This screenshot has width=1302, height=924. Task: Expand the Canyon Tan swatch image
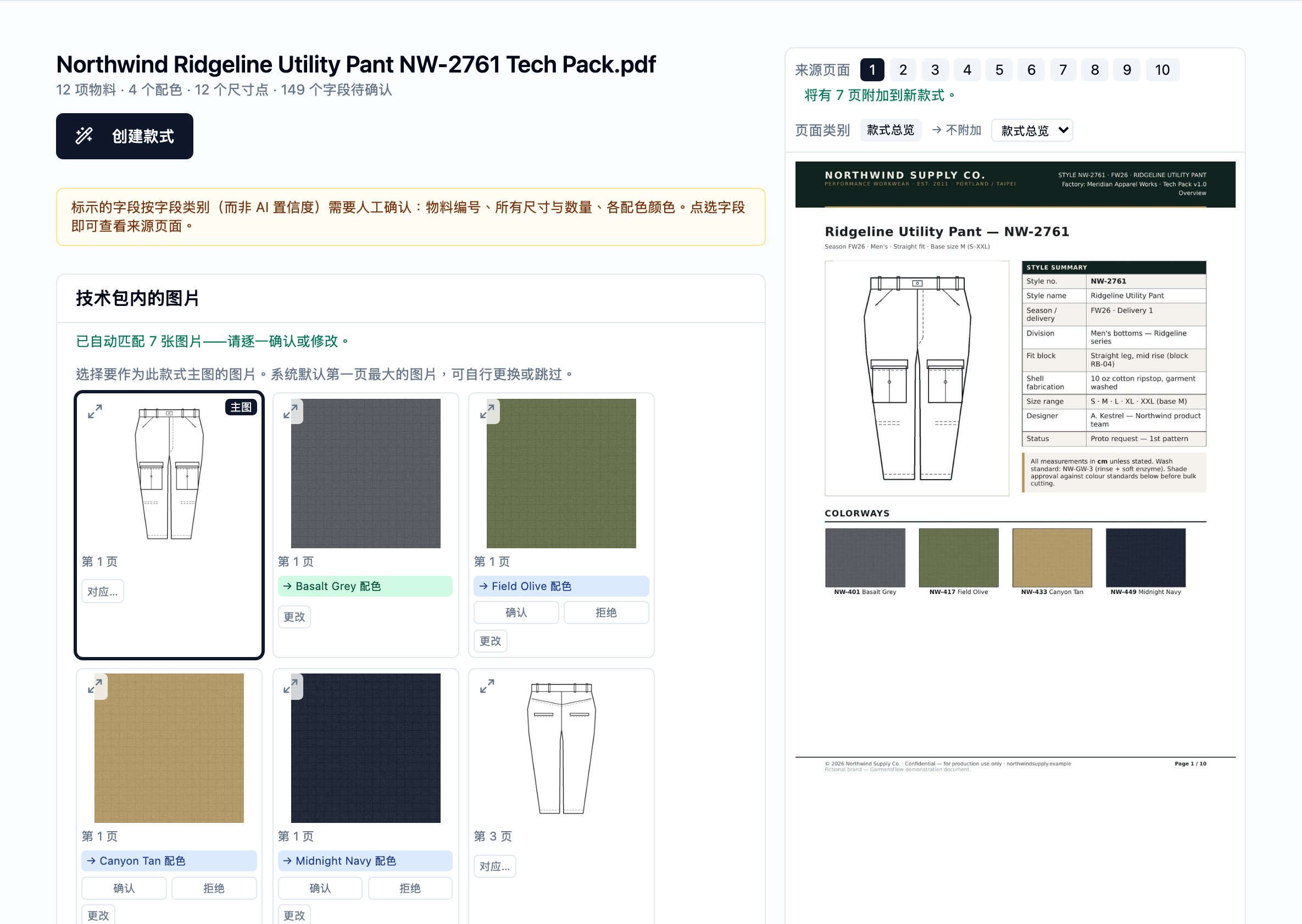pyautogui.click(x=95, y=686)
